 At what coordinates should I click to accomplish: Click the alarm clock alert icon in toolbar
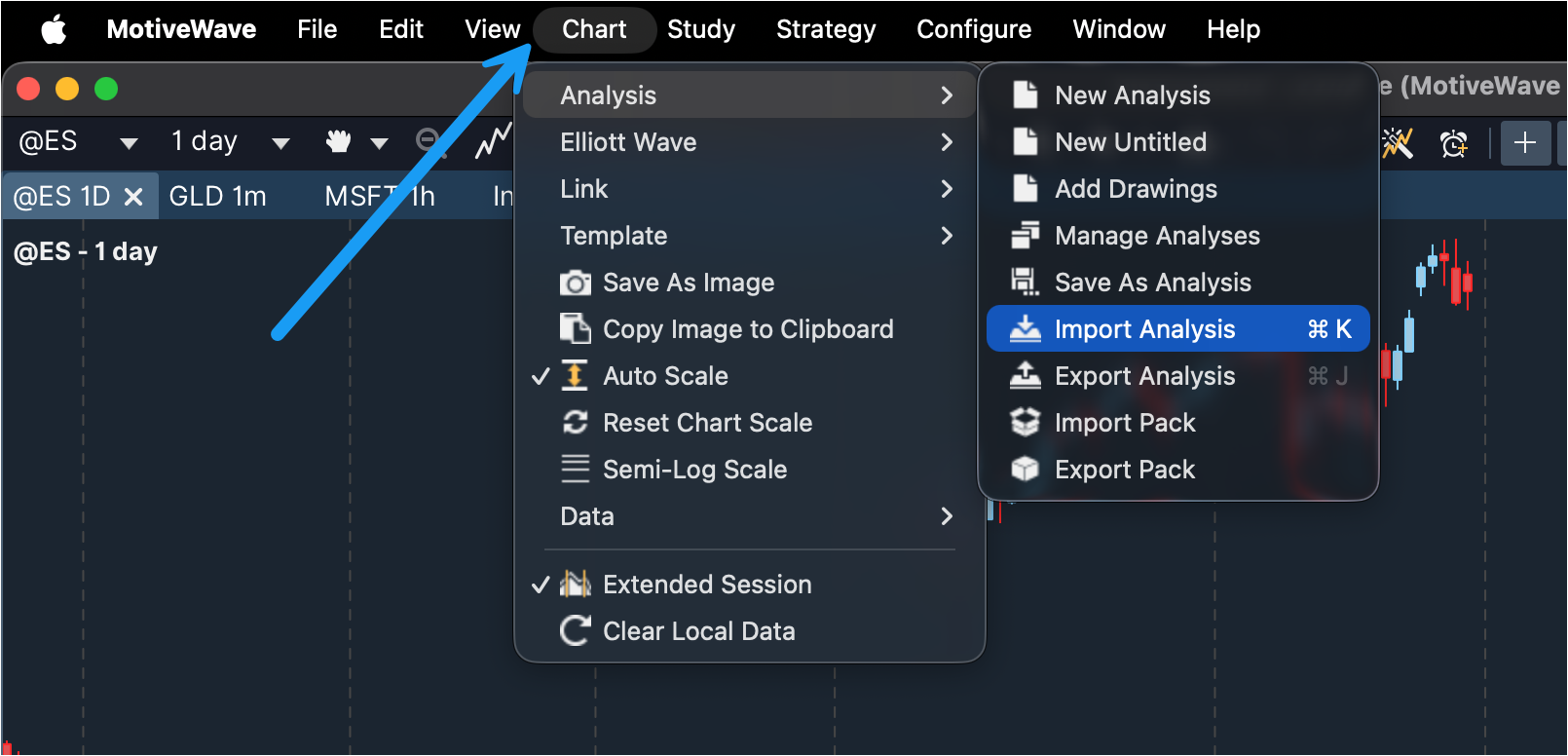[x=1453, y=143]
